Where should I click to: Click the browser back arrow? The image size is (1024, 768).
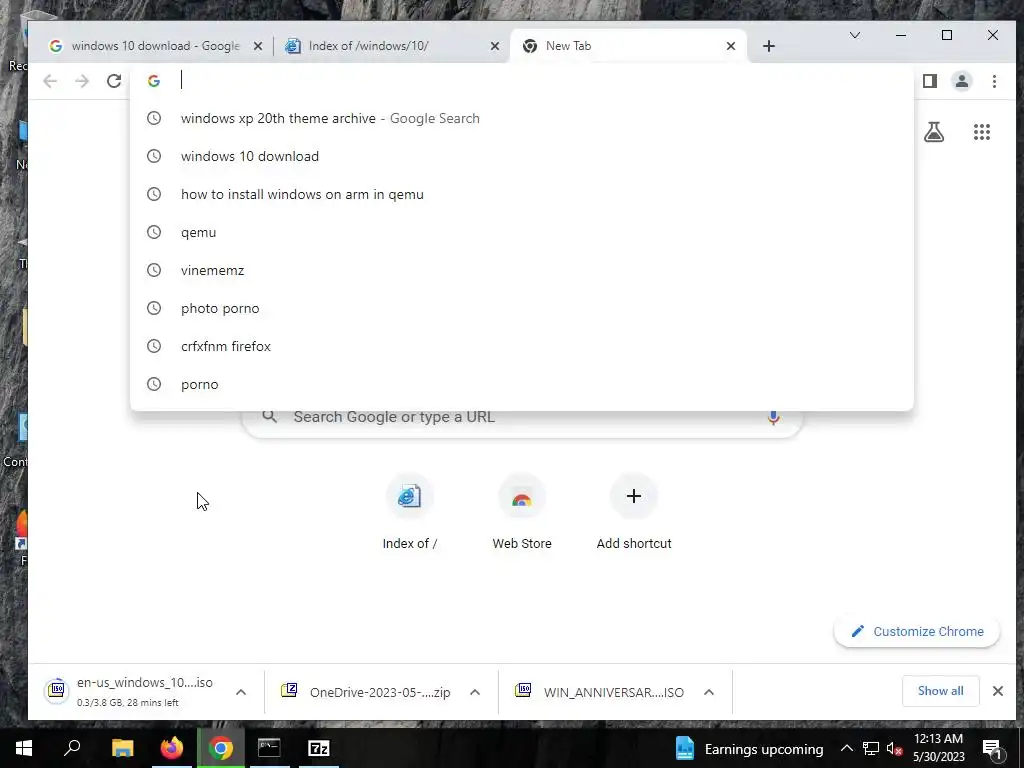[x=50, y=81]
